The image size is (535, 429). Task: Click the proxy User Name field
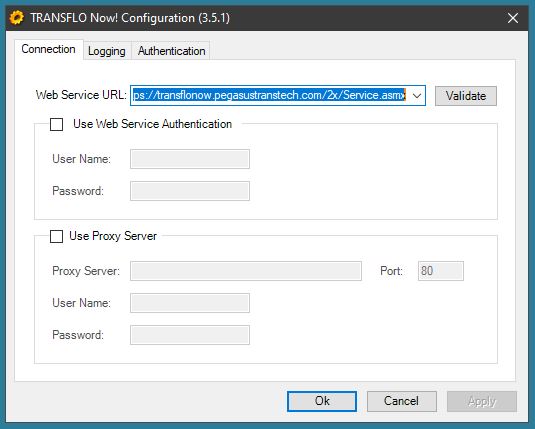(x=190, y=303)
